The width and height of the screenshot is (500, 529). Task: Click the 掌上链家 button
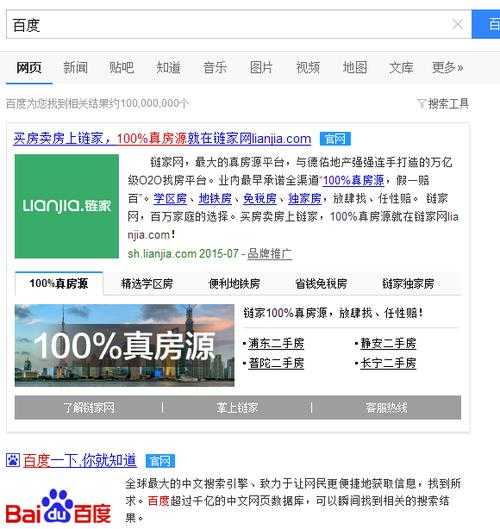(x=237, y=408)
